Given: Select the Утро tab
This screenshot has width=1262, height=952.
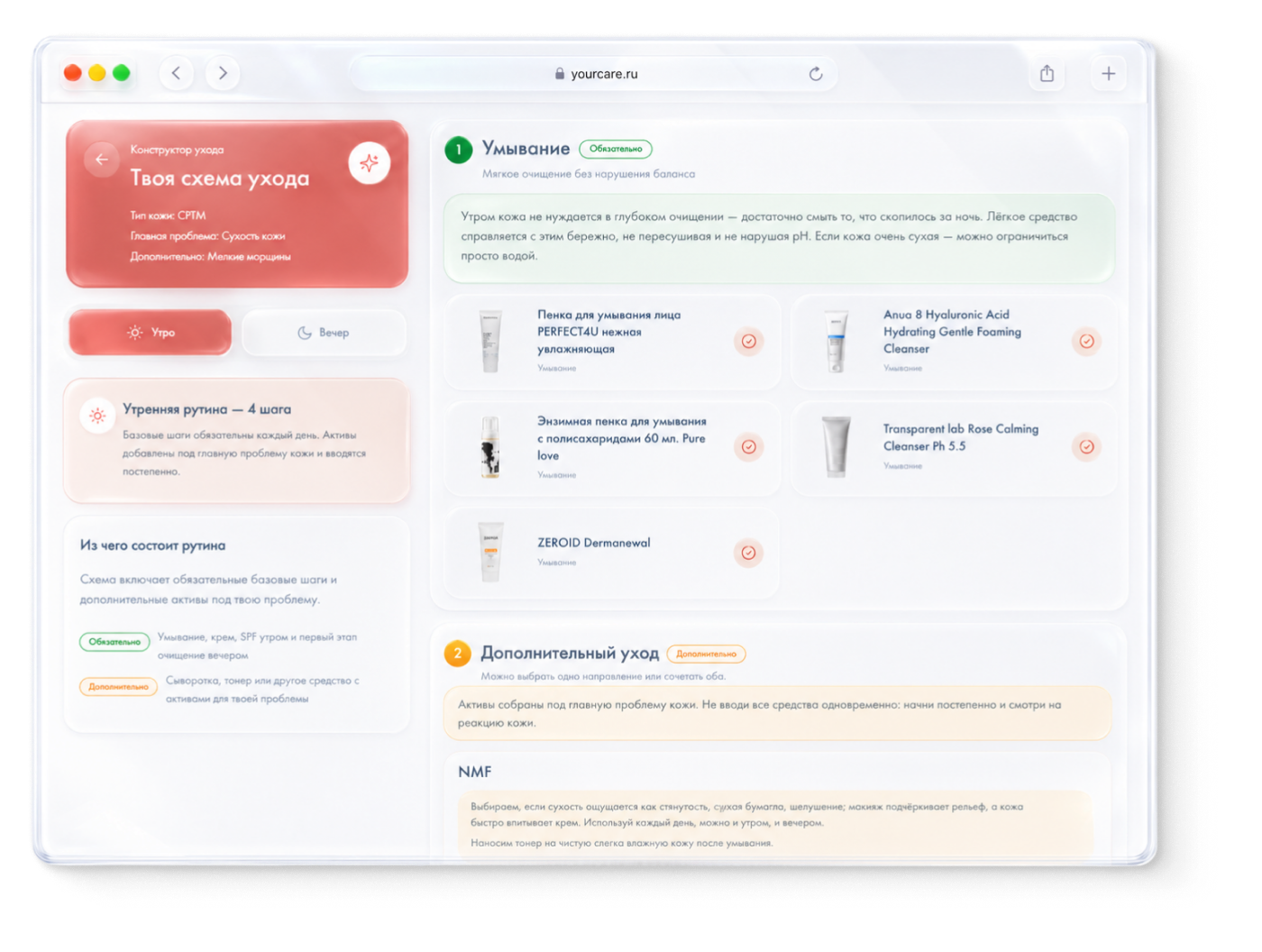Looking at the screenshot, I should [x=151, y=333].
